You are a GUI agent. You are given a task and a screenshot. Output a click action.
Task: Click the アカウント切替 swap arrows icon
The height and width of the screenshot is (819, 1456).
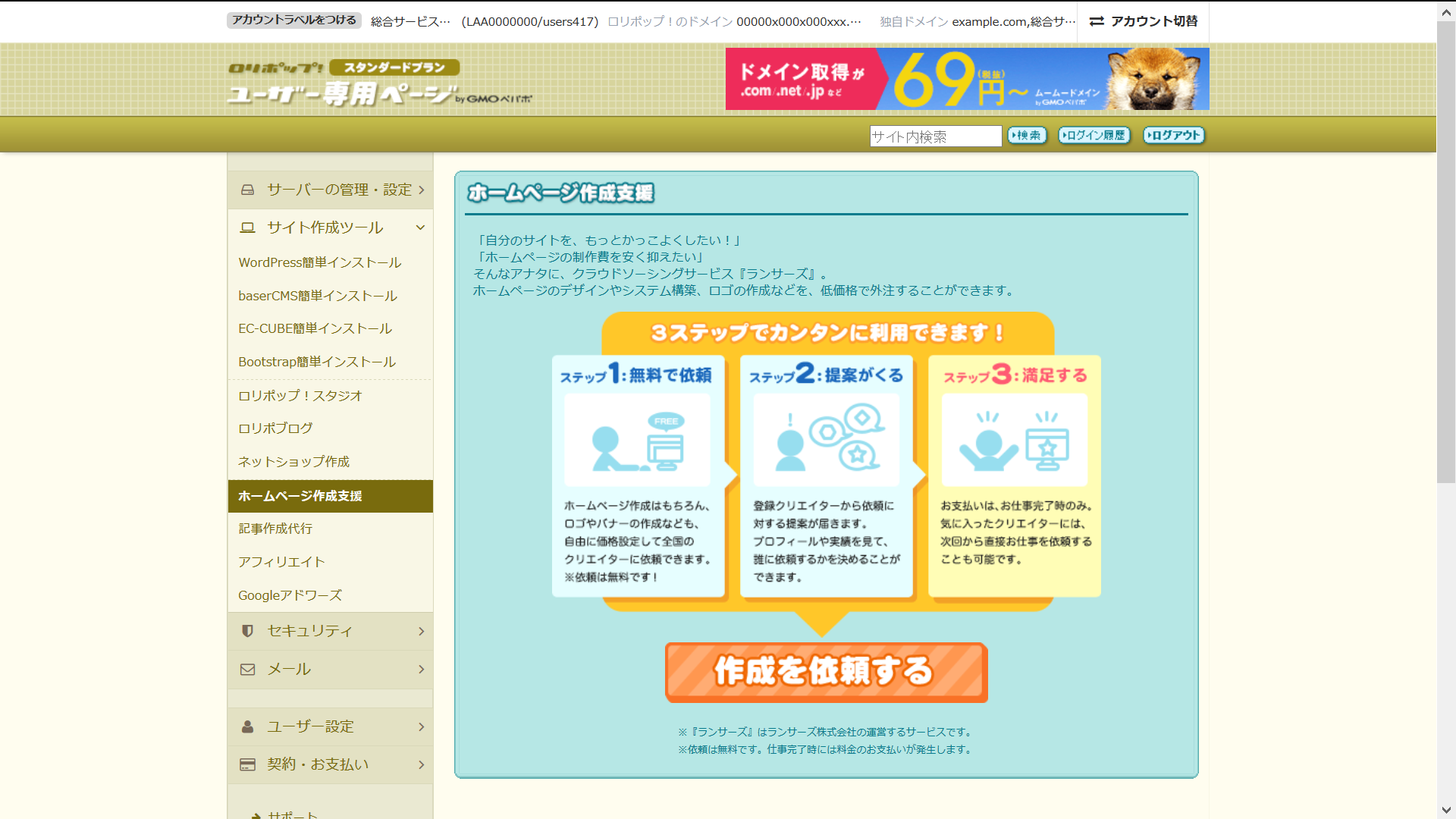[x=1097, y=21]
